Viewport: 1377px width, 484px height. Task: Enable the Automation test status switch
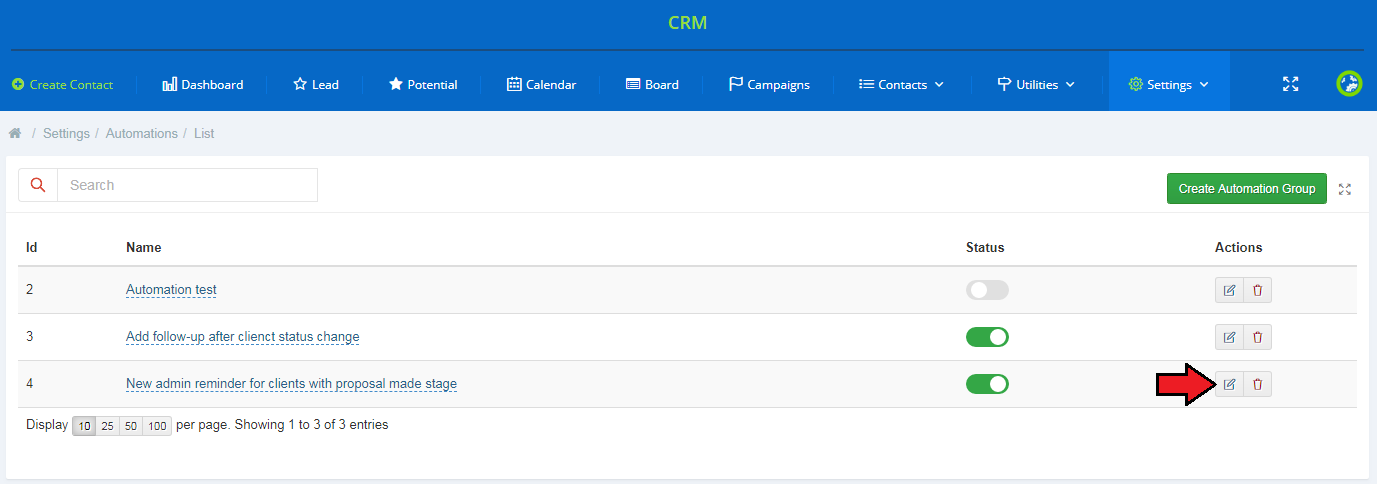tap(987, 290)
